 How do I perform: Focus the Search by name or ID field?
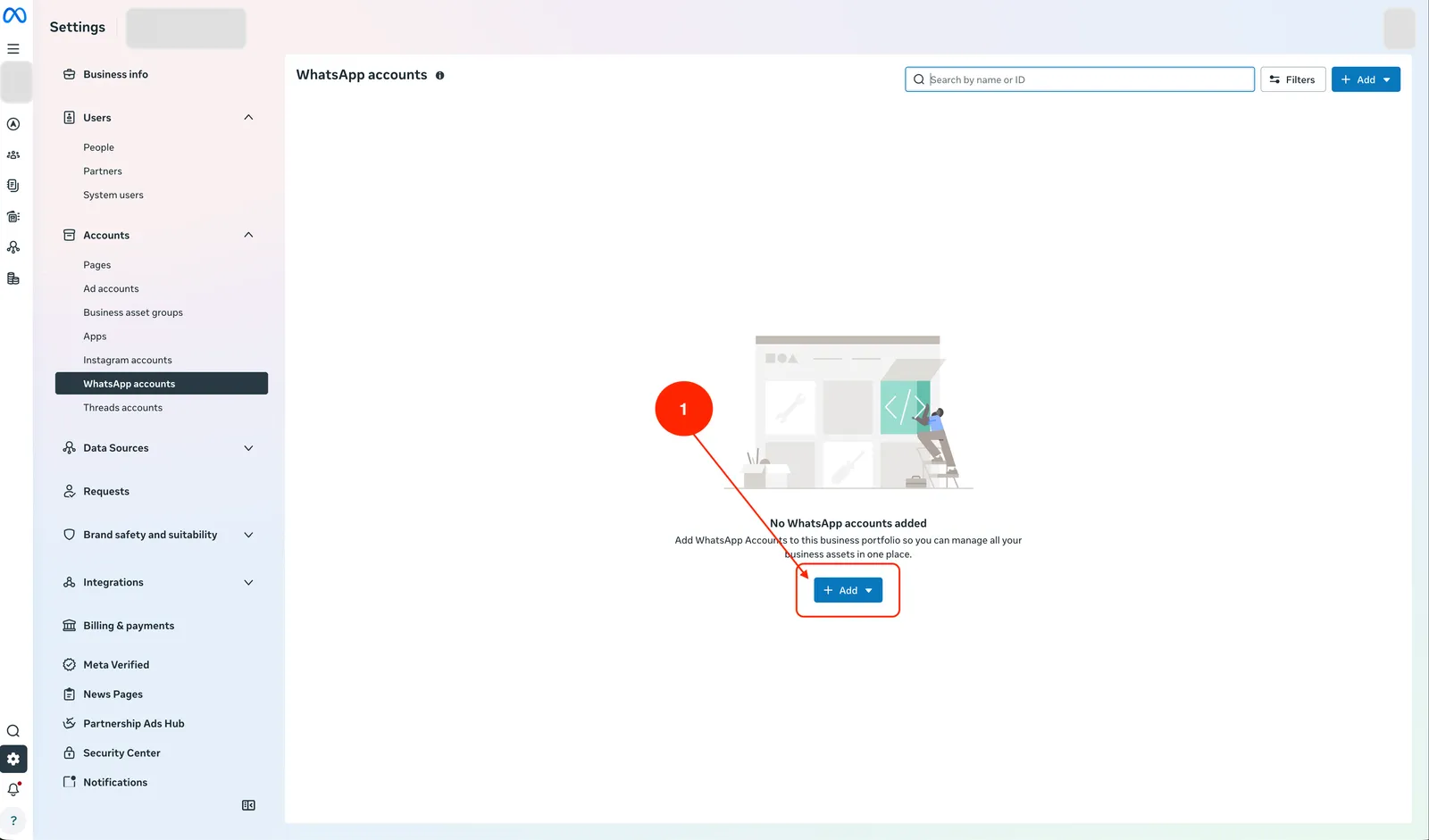(1080, 79)
